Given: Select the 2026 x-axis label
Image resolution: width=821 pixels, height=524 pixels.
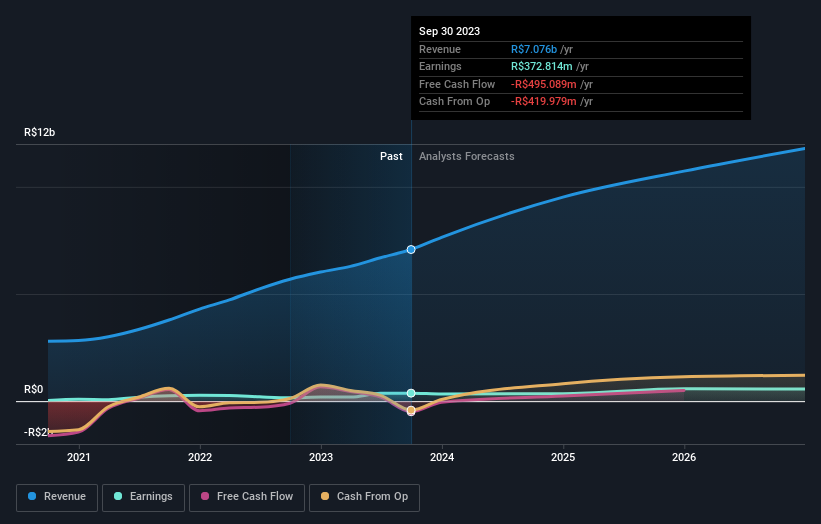Looking at the screenshot, I should [684, 458].
